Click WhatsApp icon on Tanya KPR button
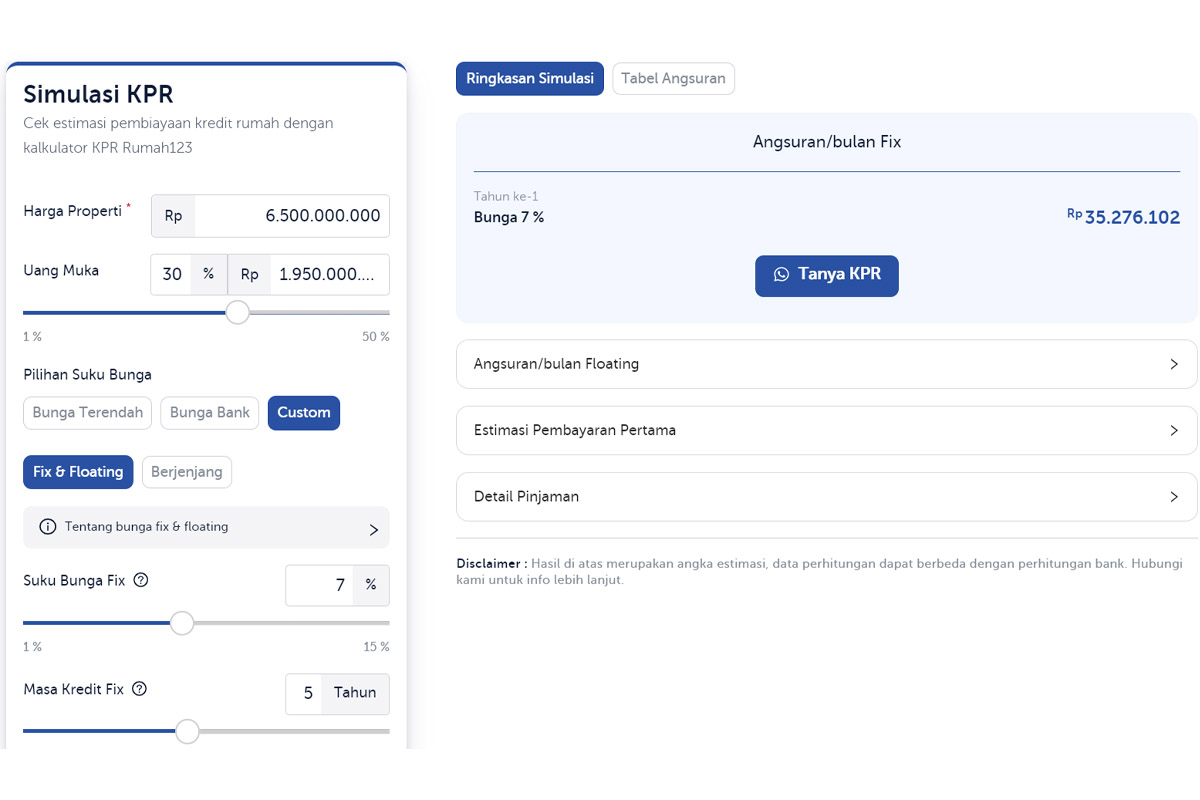The image size is (1200, 800). coord(781,275)
